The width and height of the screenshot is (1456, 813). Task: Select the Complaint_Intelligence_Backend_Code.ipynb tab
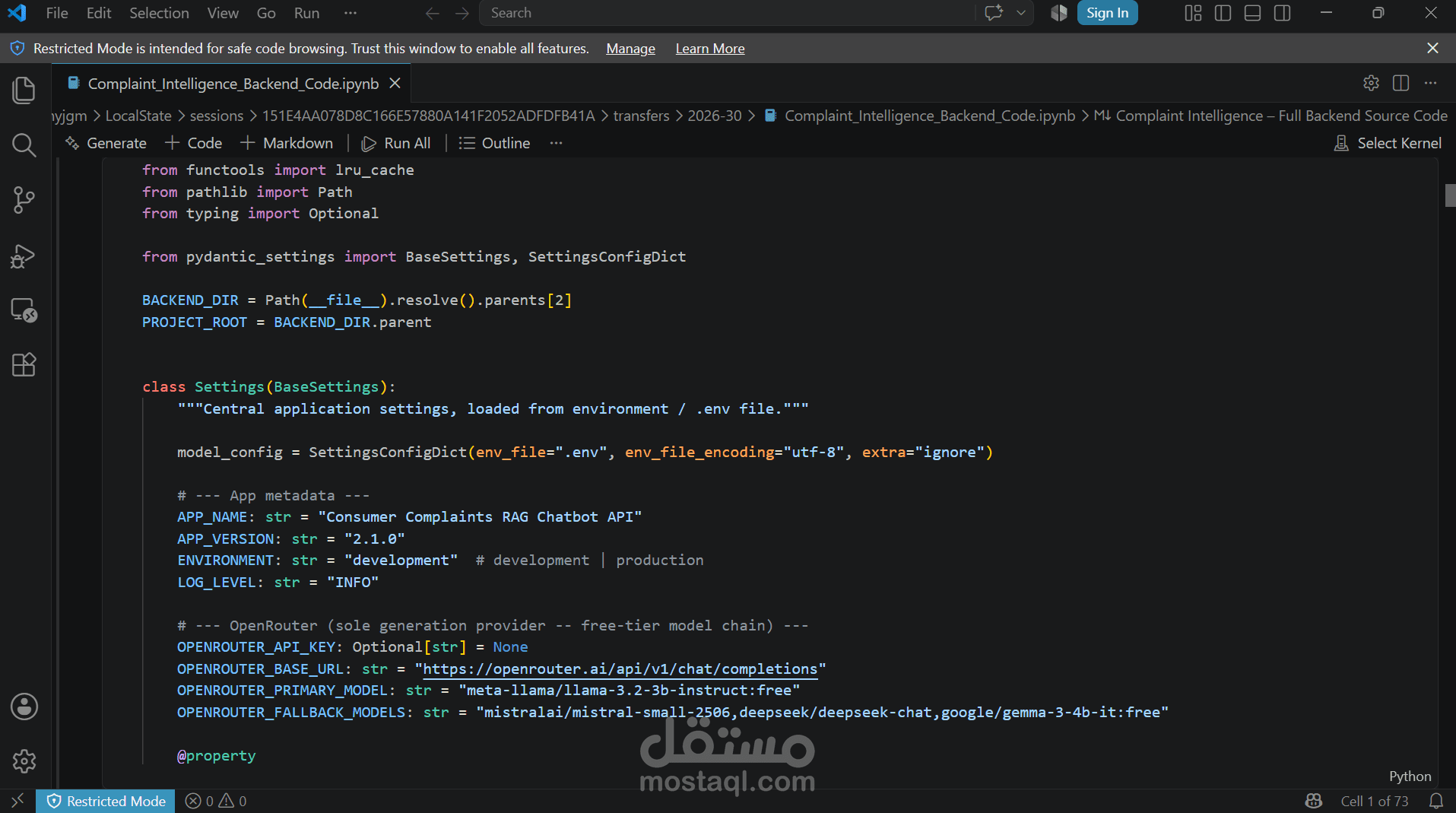233,84
